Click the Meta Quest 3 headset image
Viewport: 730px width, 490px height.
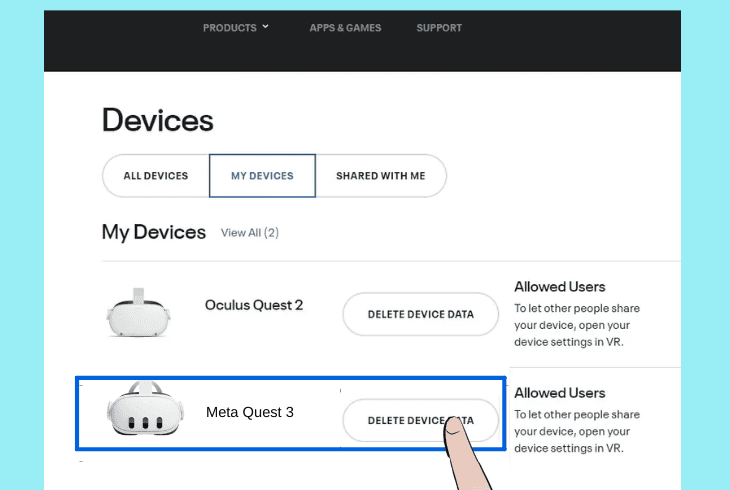point(145,408)
